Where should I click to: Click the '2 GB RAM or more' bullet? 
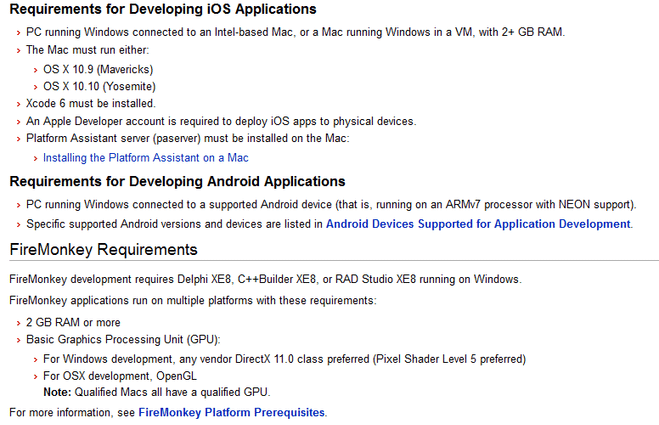click(73, 322)
